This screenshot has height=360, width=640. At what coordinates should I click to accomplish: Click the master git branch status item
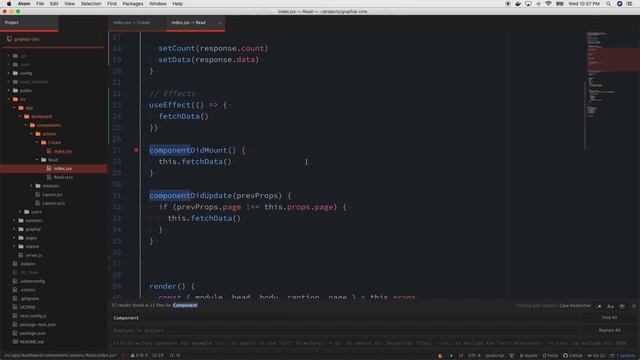pyautogui.click(x=529, y=356)
